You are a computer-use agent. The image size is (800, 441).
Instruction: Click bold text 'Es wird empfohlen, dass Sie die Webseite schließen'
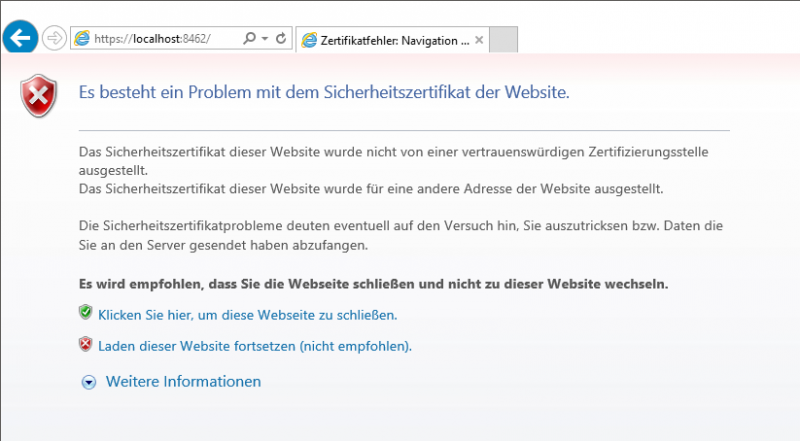[373, 284]
